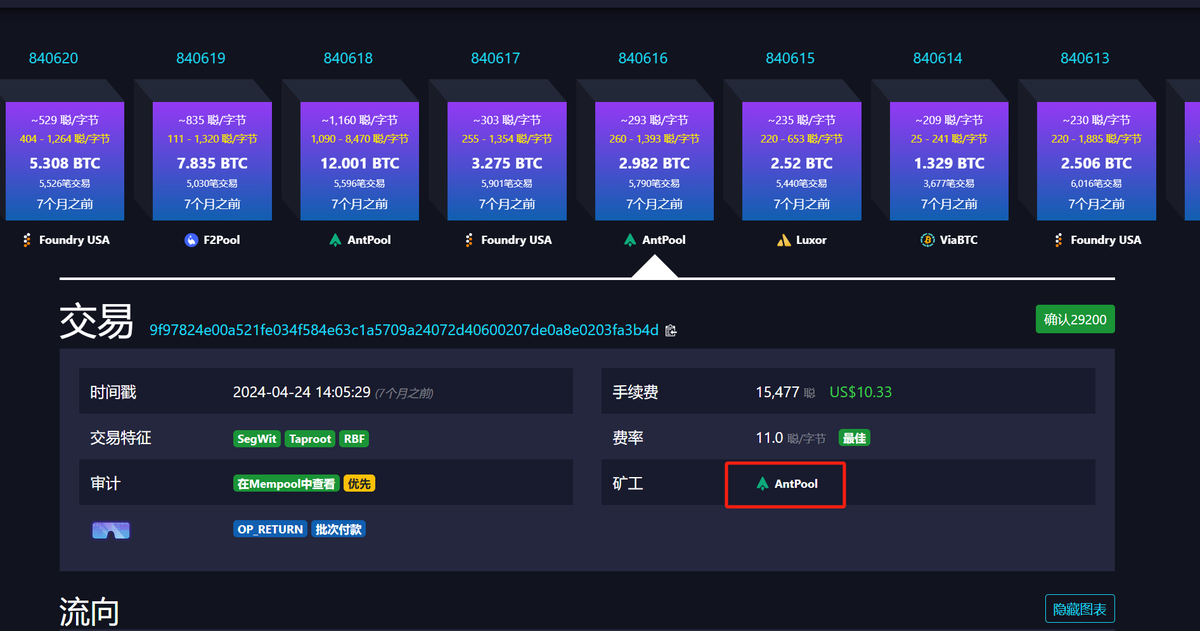The width and height of the screenshot is (1200, 631).
Task: Click the fee amount 15,477 聪
Action: pos(786,392)
